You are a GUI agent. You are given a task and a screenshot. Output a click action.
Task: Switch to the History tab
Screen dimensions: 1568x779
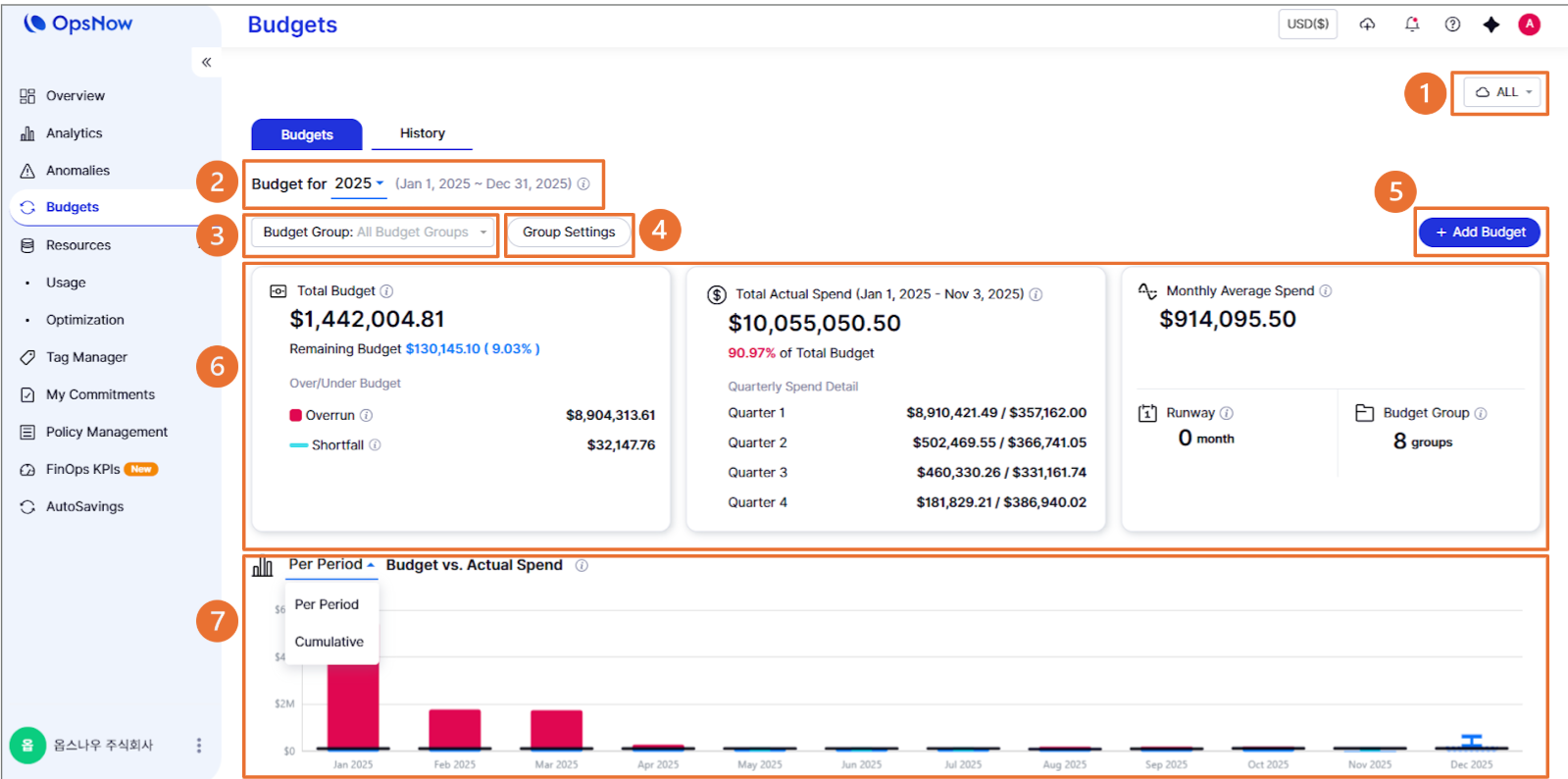[422, 133]
